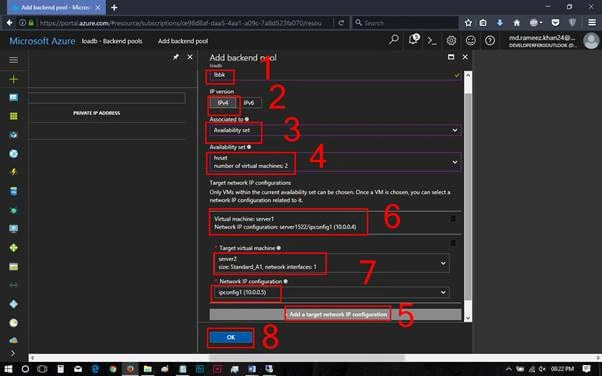Click the blade scrollbar down arrow
Viewport: 602px width, 376px height.
468,318
